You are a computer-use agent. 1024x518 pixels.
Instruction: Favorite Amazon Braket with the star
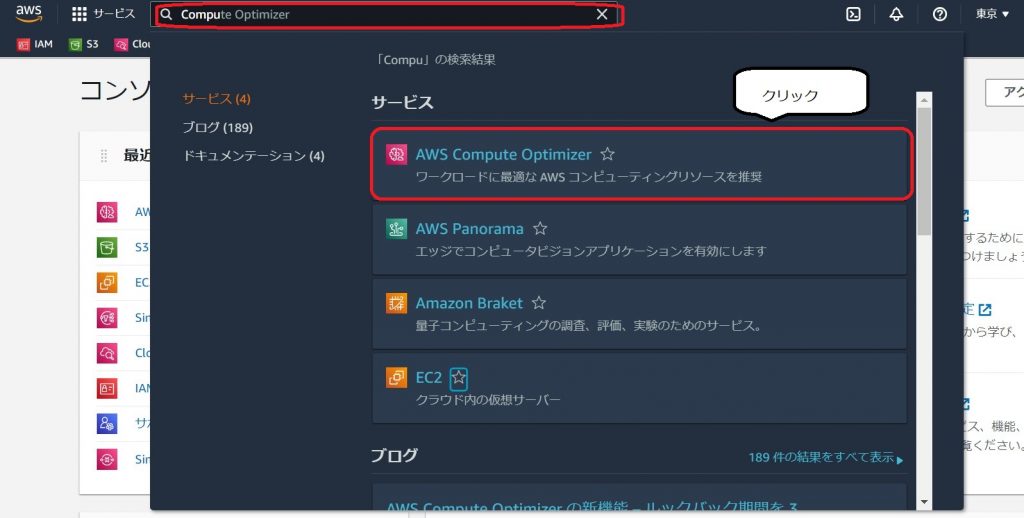(x=538, y=303)
